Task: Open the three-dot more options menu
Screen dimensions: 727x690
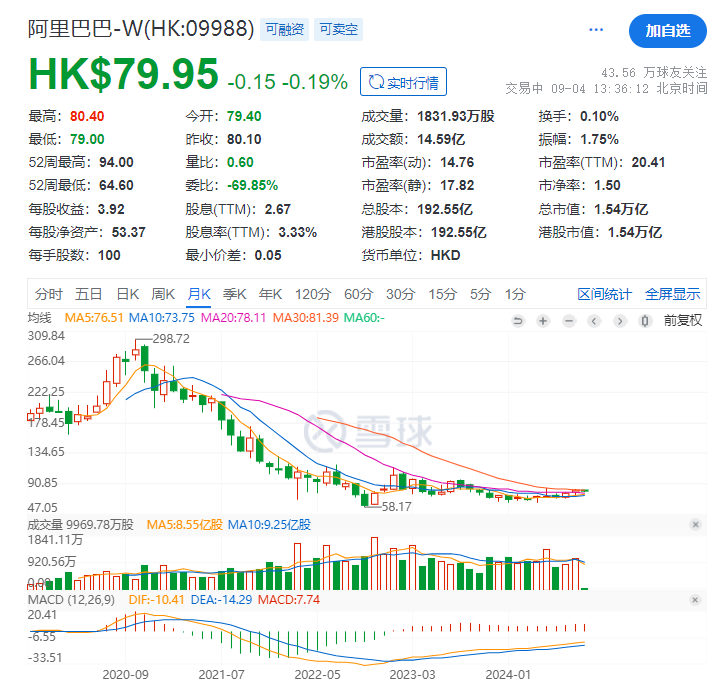Action: click(596, 30)
